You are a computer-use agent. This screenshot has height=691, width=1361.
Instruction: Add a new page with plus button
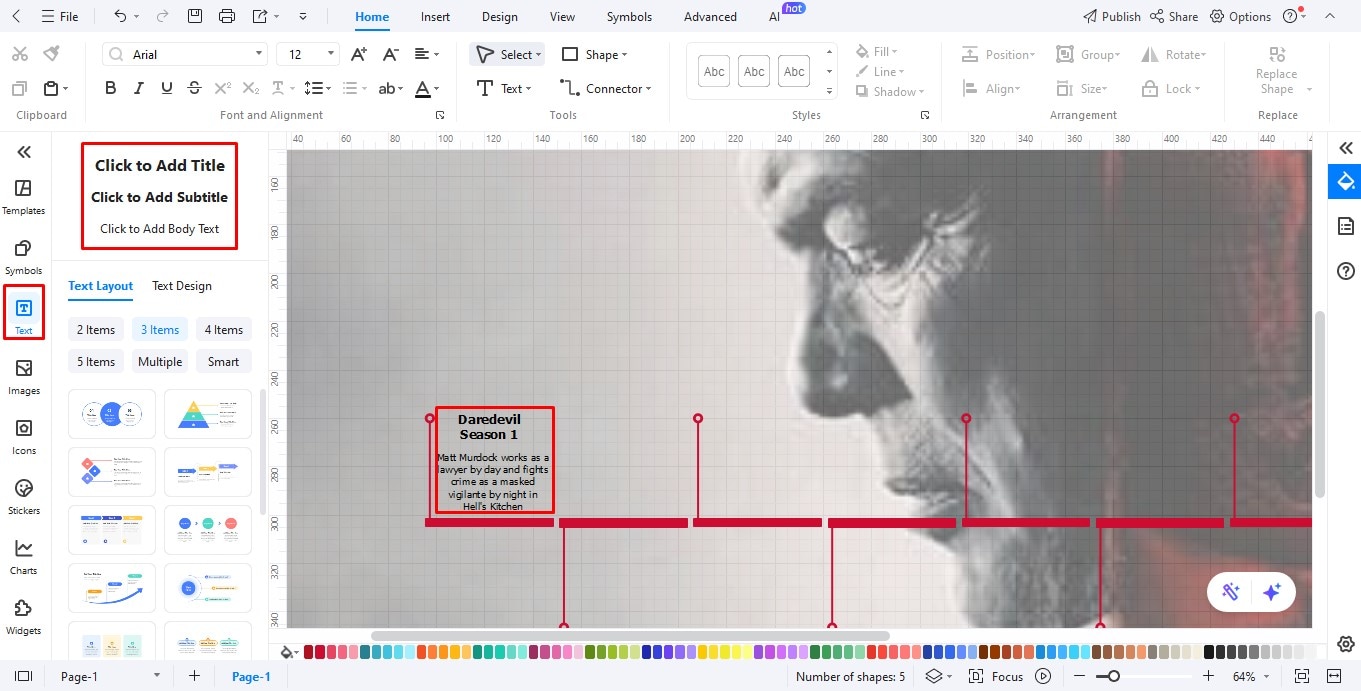point(194,676)
